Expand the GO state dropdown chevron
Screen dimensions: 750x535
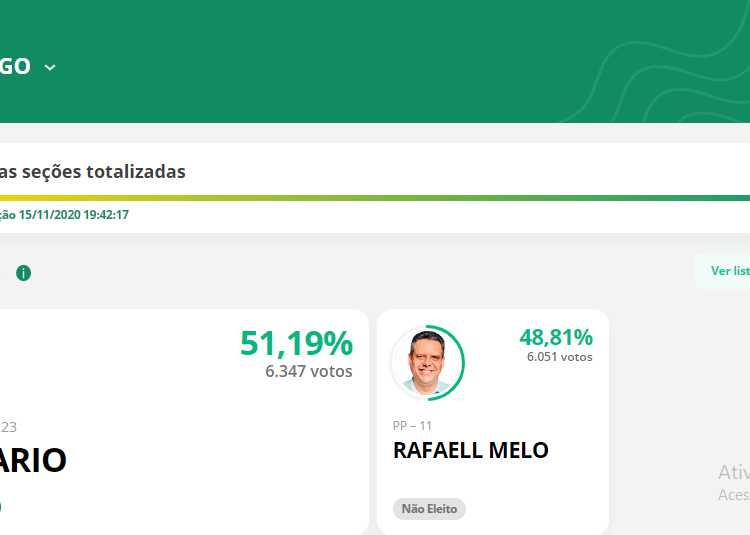50,67
